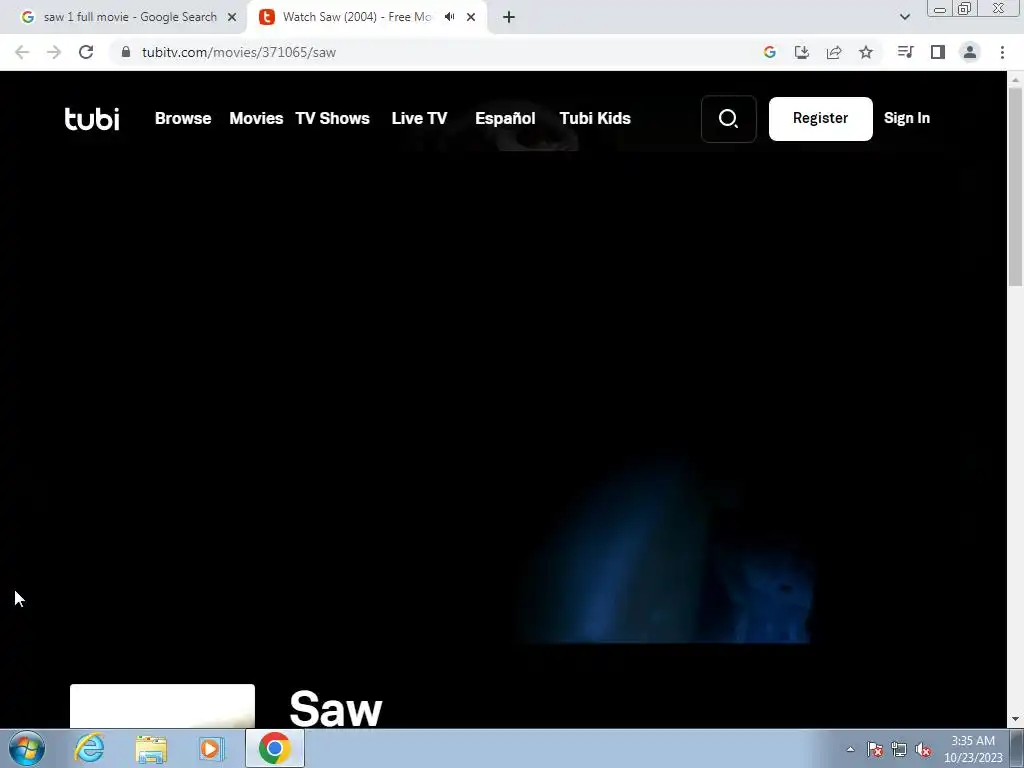Go to Movies on Tubi
This screenshot has width=1024, height=768.
click(x=256, y=118)
